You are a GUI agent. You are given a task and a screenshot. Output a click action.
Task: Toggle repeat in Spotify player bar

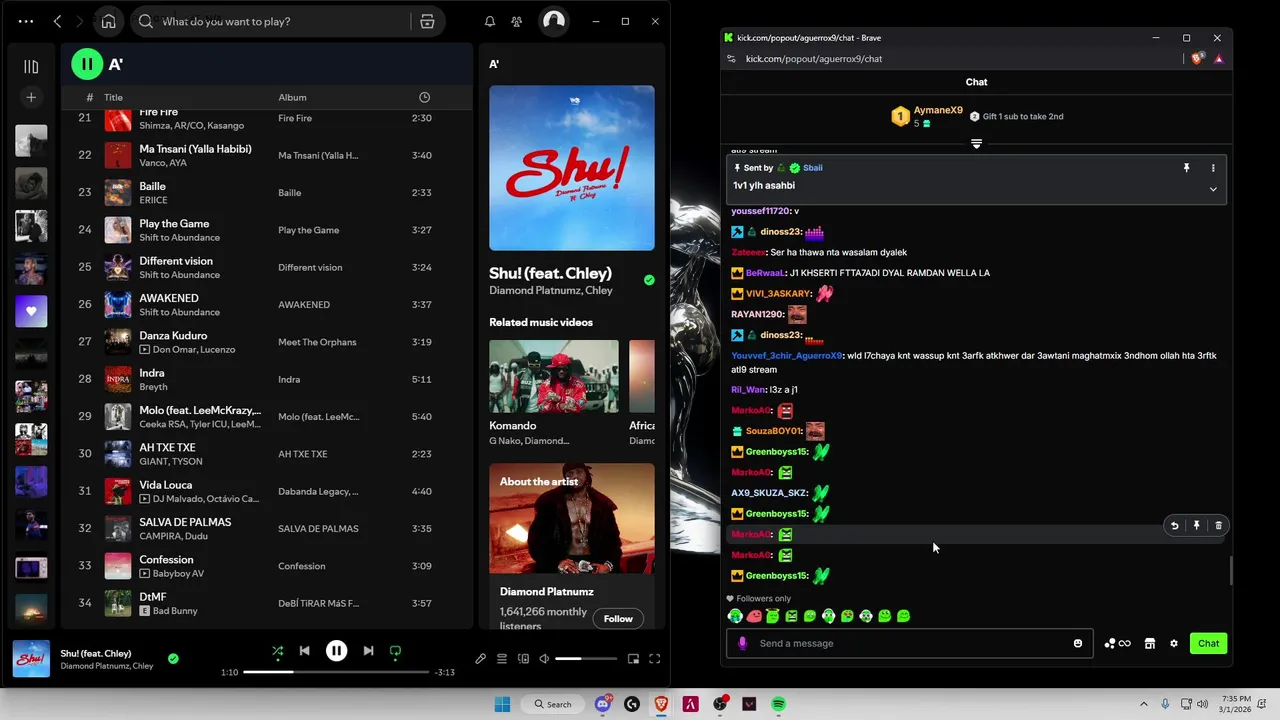click(x=395, y=651)
